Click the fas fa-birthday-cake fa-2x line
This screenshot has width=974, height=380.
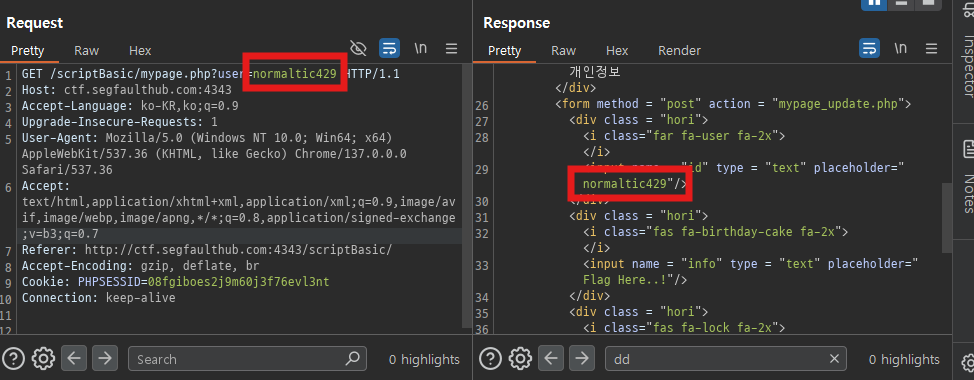[x=715, y=232]
